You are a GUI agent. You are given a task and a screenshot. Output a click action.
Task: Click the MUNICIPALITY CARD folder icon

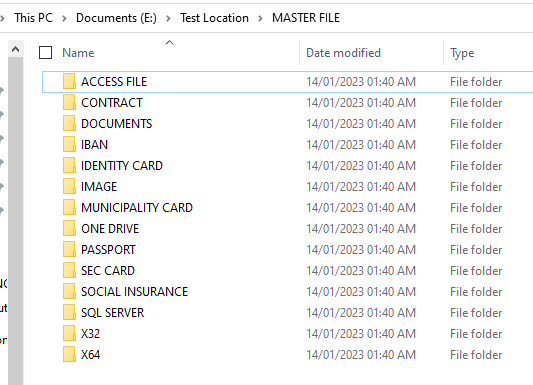[69, 208]
